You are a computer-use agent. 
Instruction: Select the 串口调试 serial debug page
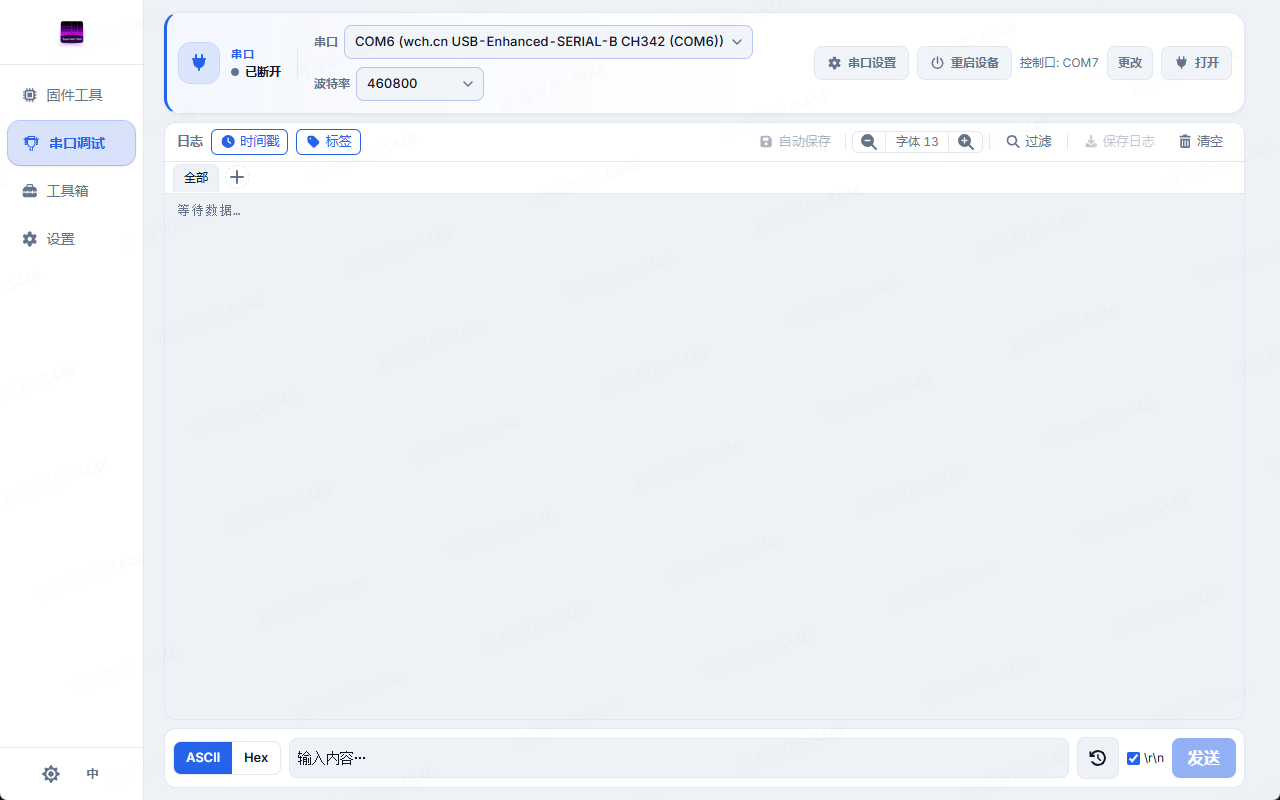(x=71, y=143)
